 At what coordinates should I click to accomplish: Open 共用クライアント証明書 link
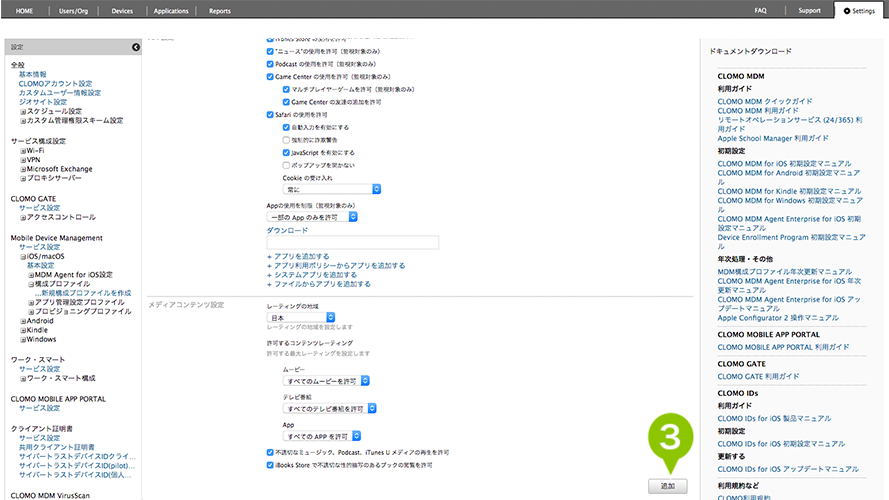click(57, 447)
